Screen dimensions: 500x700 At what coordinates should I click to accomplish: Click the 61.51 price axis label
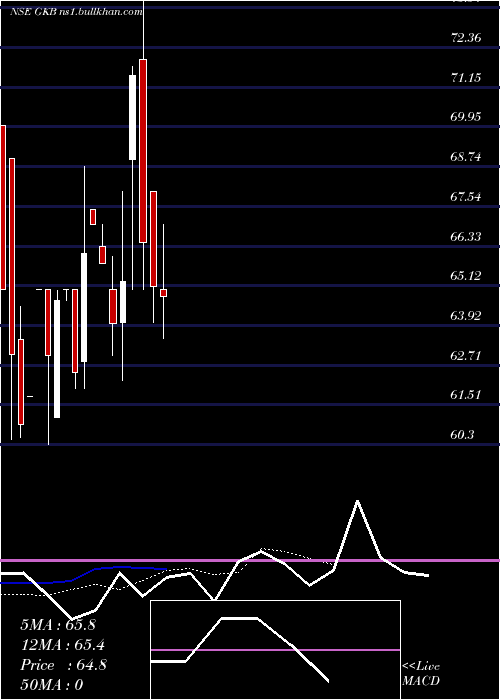(x=467, y=395)
